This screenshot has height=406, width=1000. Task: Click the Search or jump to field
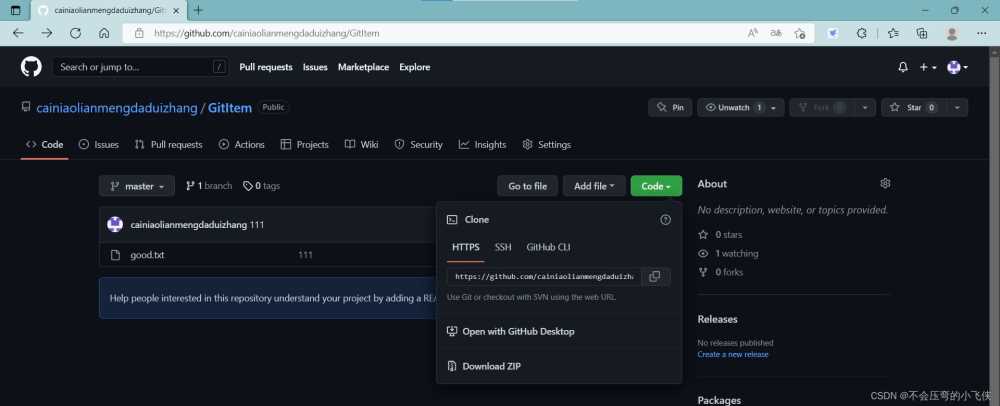[x=140, y=67]
